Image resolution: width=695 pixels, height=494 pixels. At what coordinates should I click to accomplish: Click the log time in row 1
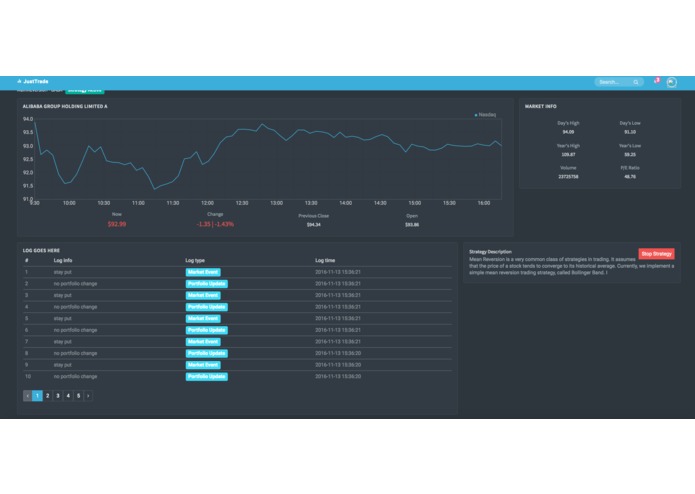pos(338,272)
